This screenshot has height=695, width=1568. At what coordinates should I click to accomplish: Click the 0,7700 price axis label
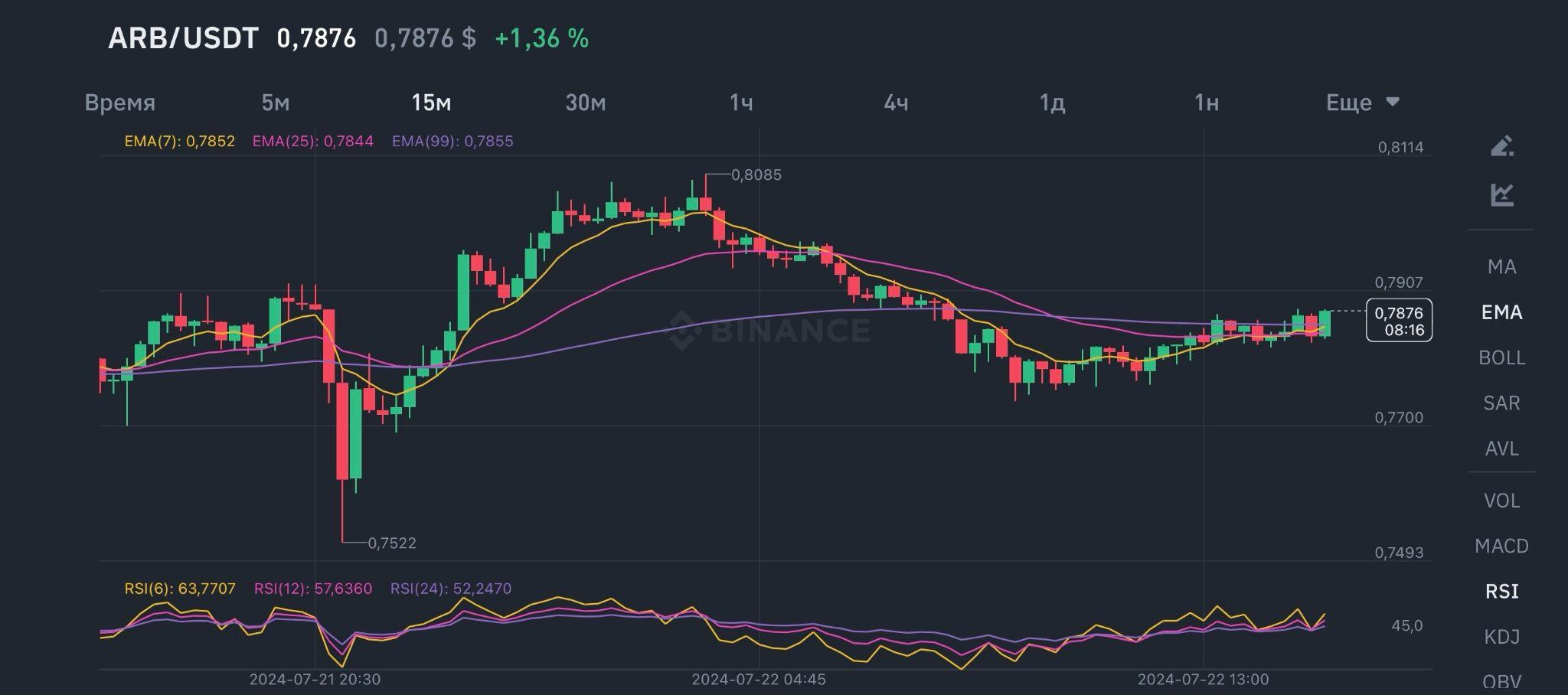tap(1399, 418)
